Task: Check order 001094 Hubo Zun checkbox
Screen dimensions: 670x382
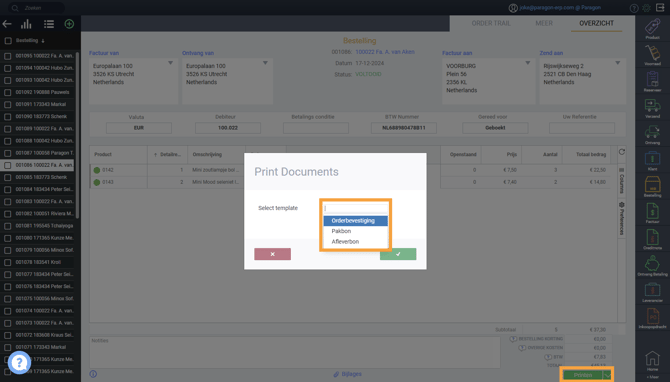Action: (8, 68)
